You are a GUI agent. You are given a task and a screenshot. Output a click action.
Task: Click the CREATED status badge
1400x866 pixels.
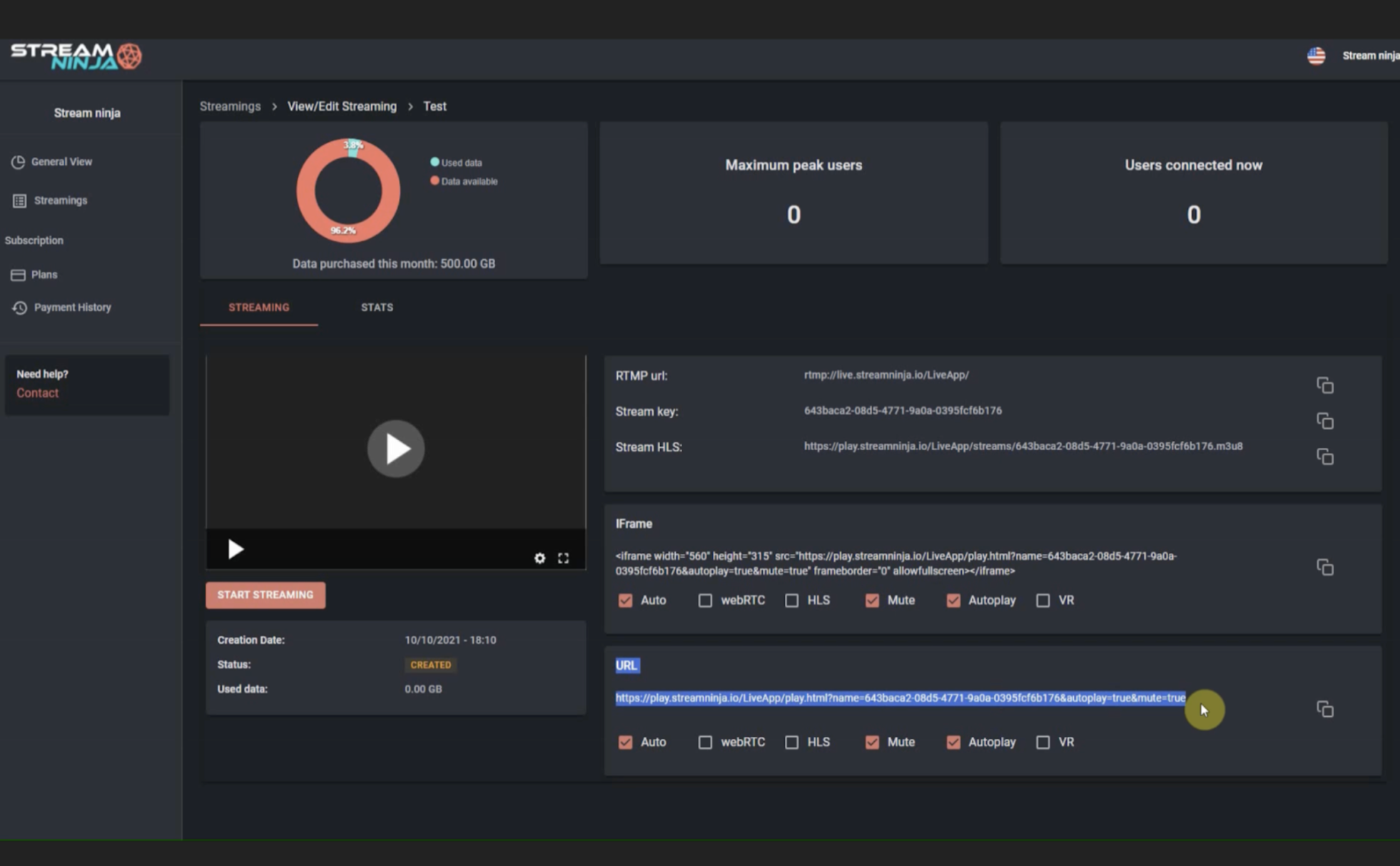click(430, 665)
